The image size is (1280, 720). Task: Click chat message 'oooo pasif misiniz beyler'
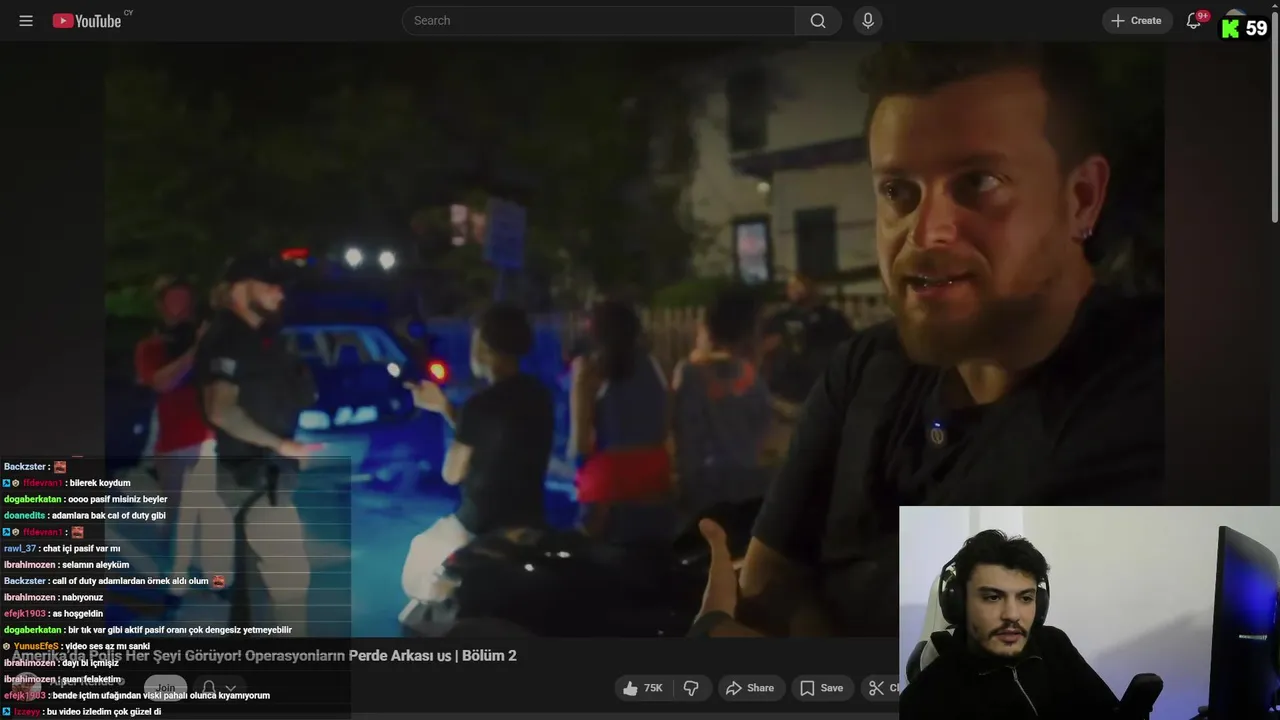click(x=118, y=499)
